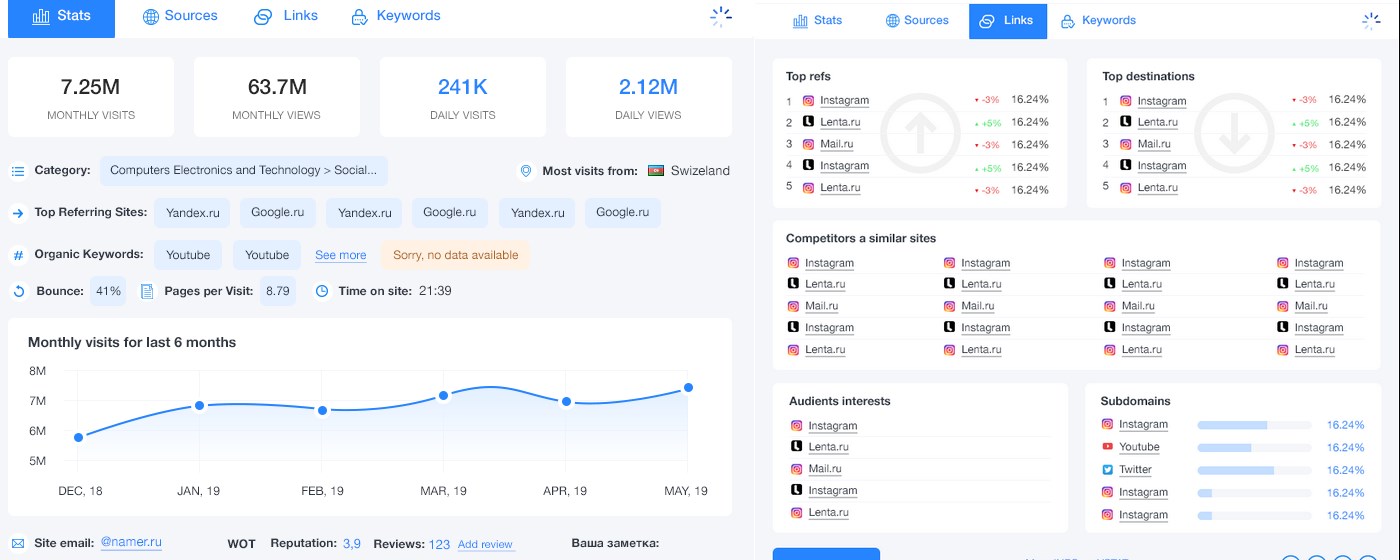Click the Sorry, no data available badge

455,255
